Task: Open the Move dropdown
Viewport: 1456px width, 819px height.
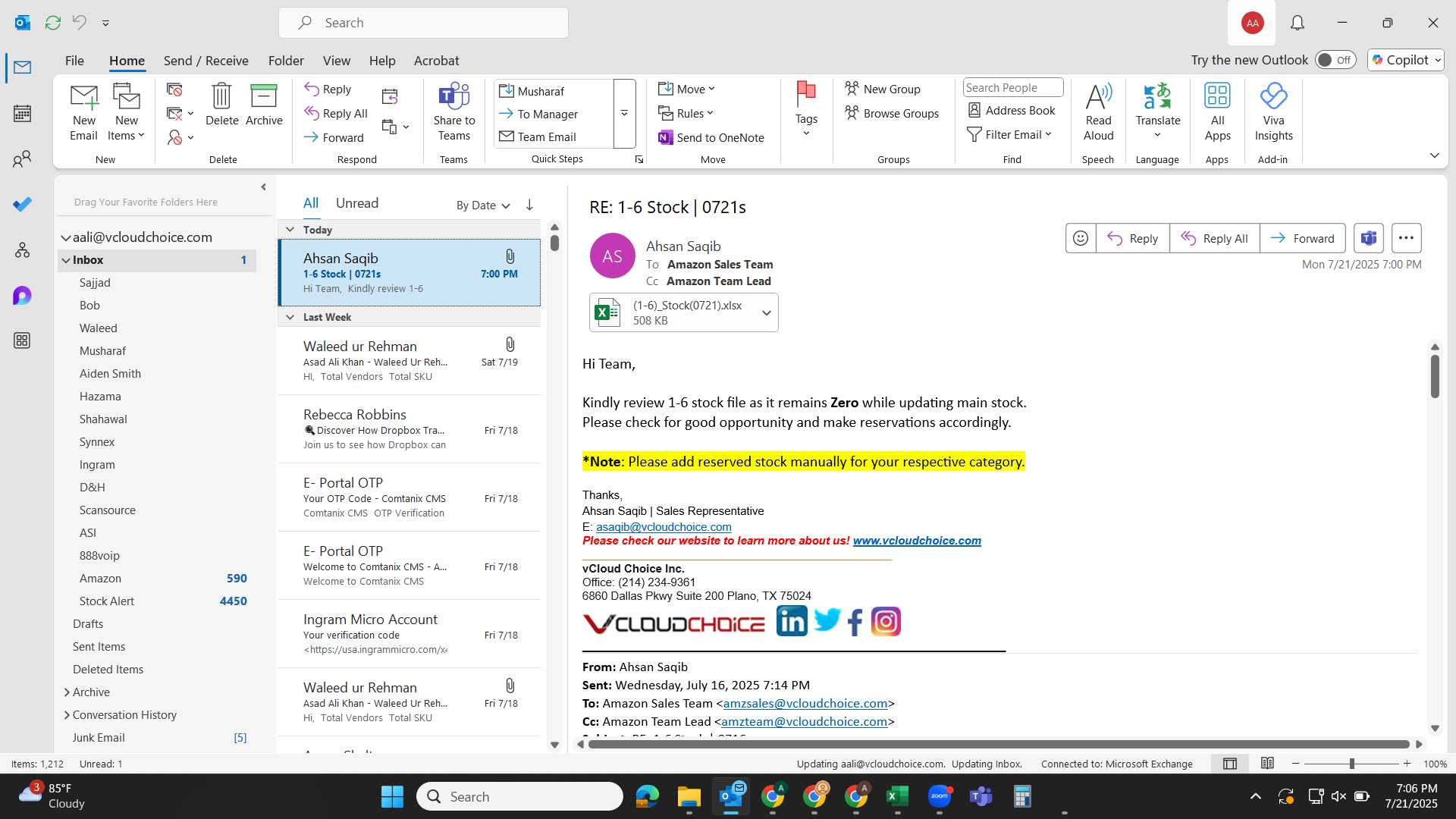Action: click(687, 89)
